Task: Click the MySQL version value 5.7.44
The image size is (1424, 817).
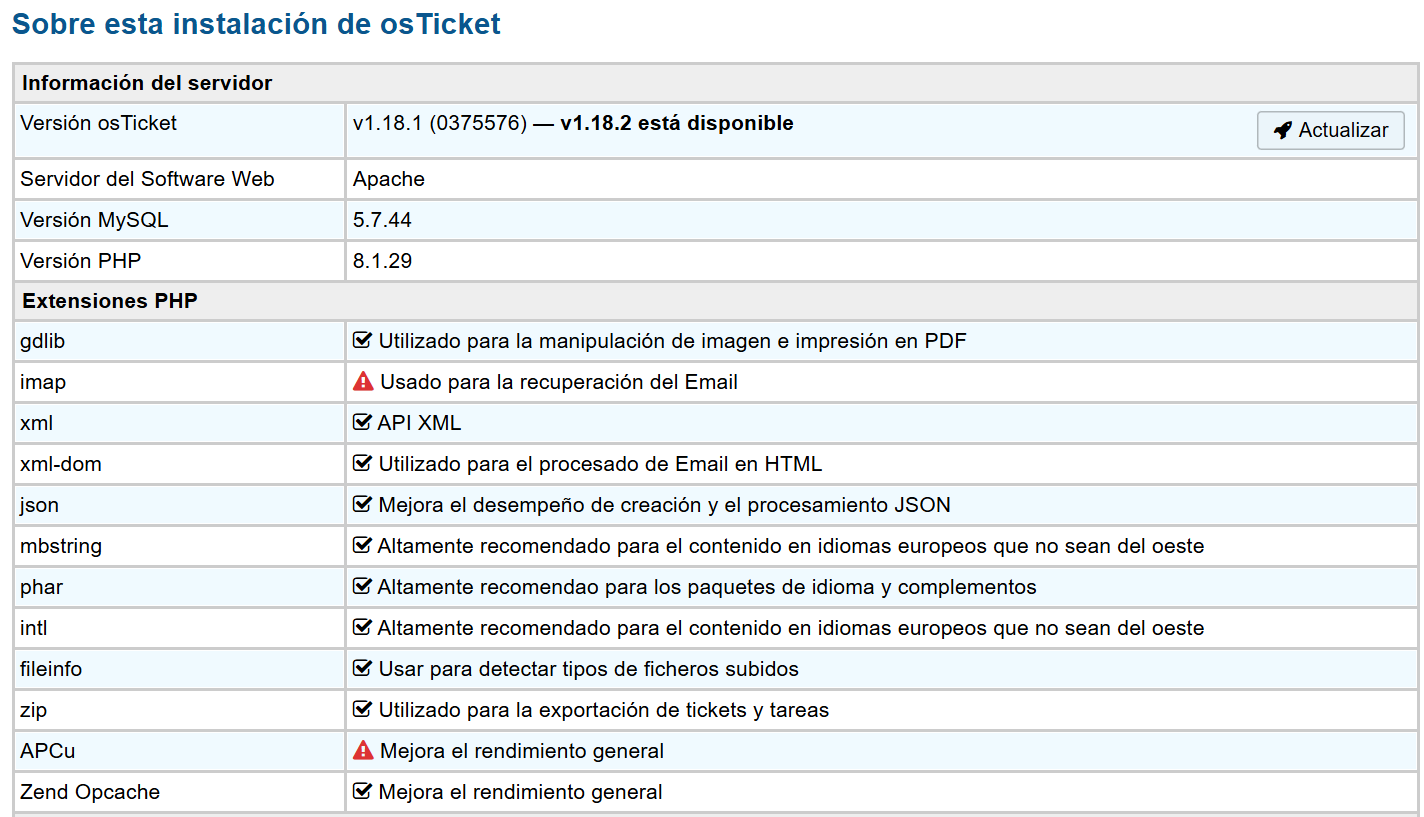Action: click(x=382, y=220)
